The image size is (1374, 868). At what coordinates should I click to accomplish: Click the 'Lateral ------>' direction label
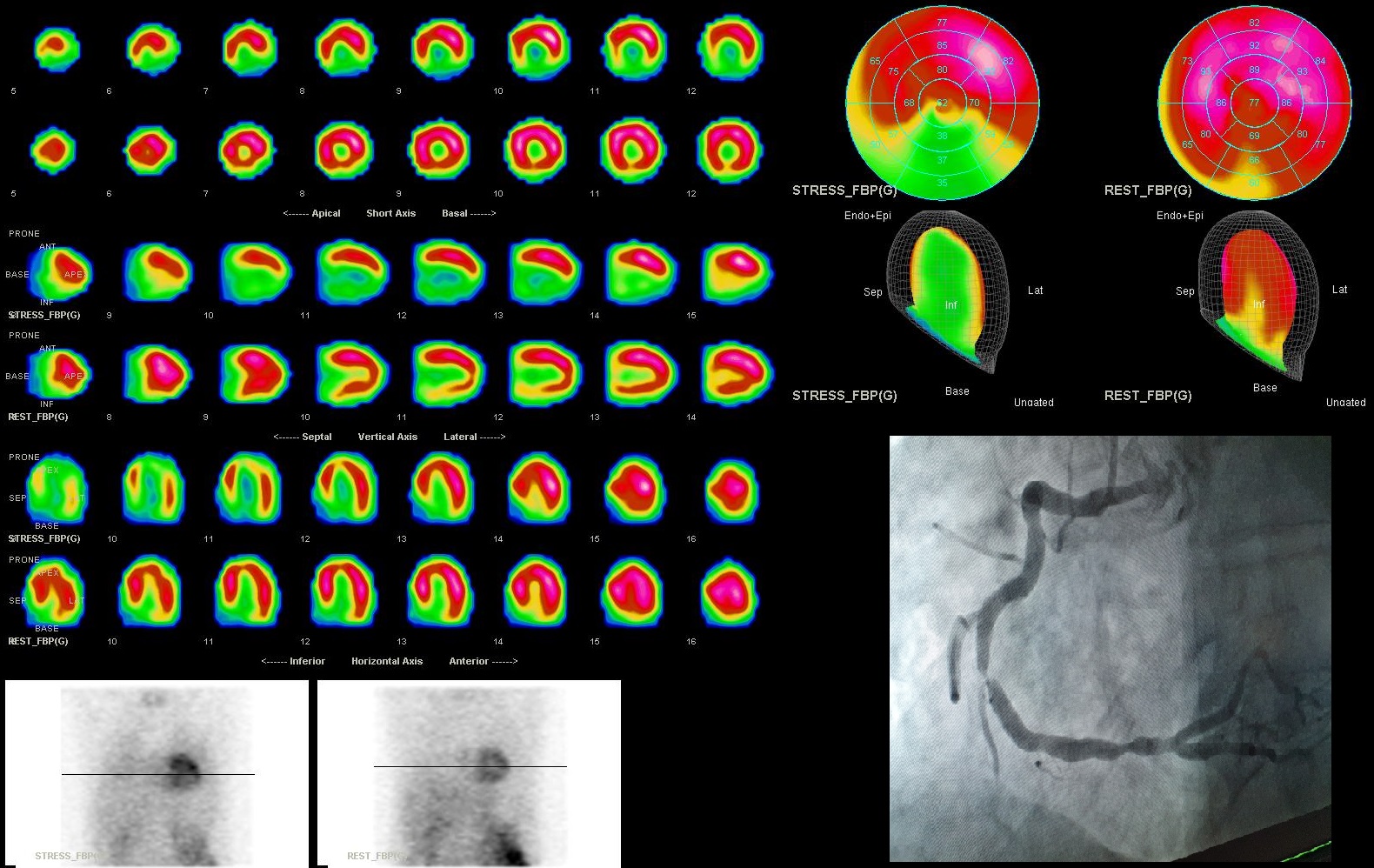pos(474,437)
